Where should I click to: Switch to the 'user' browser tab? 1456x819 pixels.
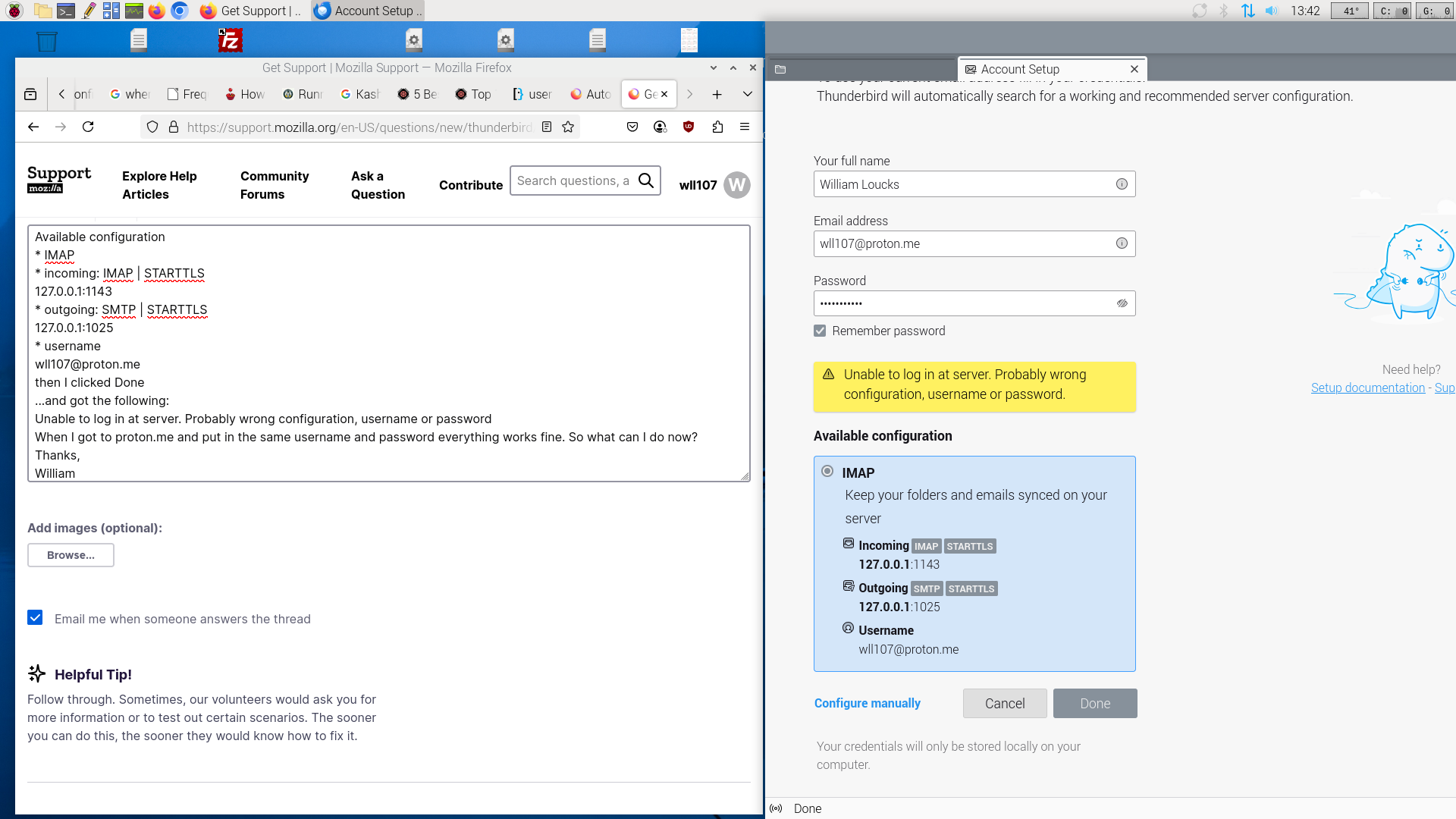(x=532, y=94)
